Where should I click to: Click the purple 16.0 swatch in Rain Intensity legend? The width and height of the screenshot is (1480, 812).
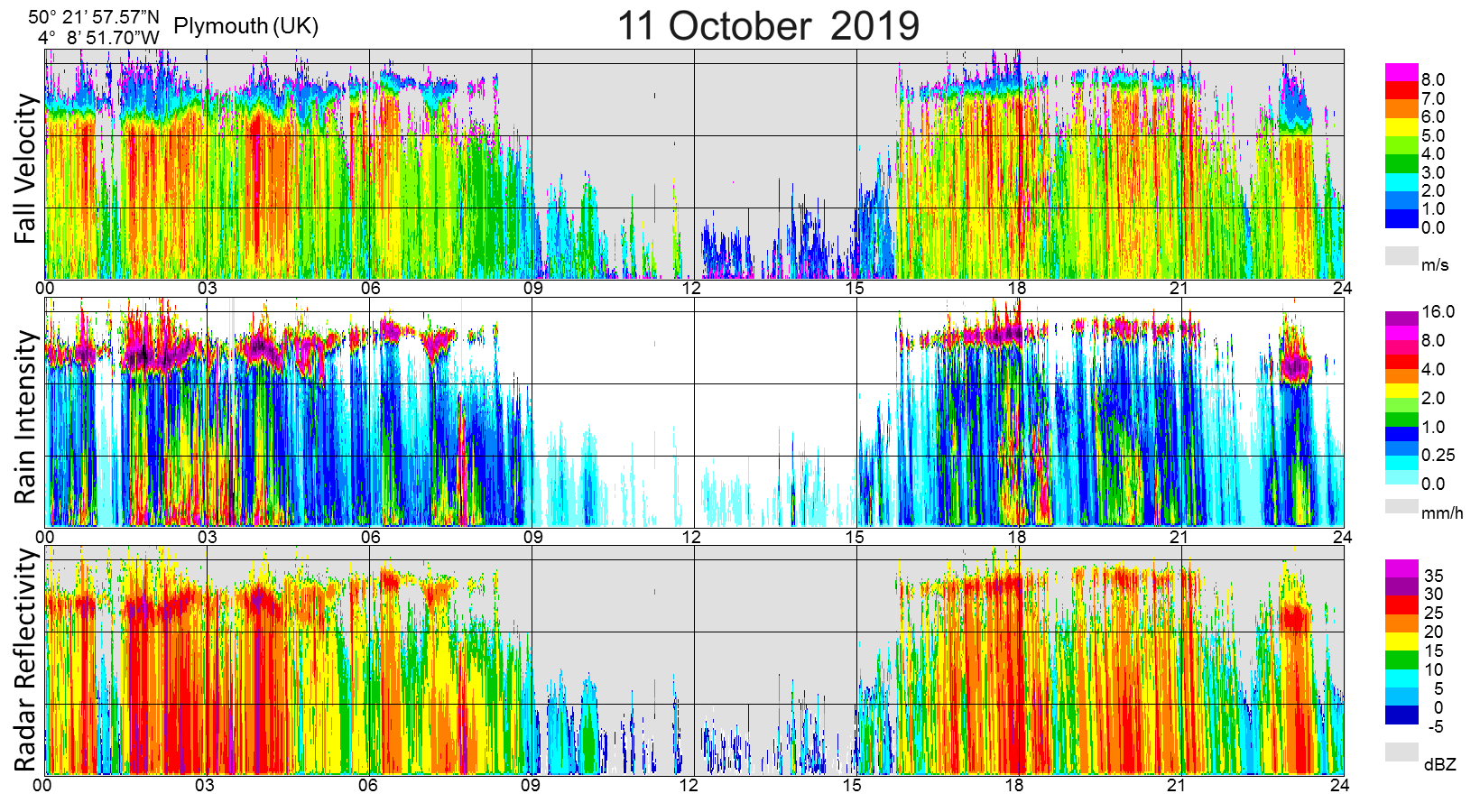1401,319
